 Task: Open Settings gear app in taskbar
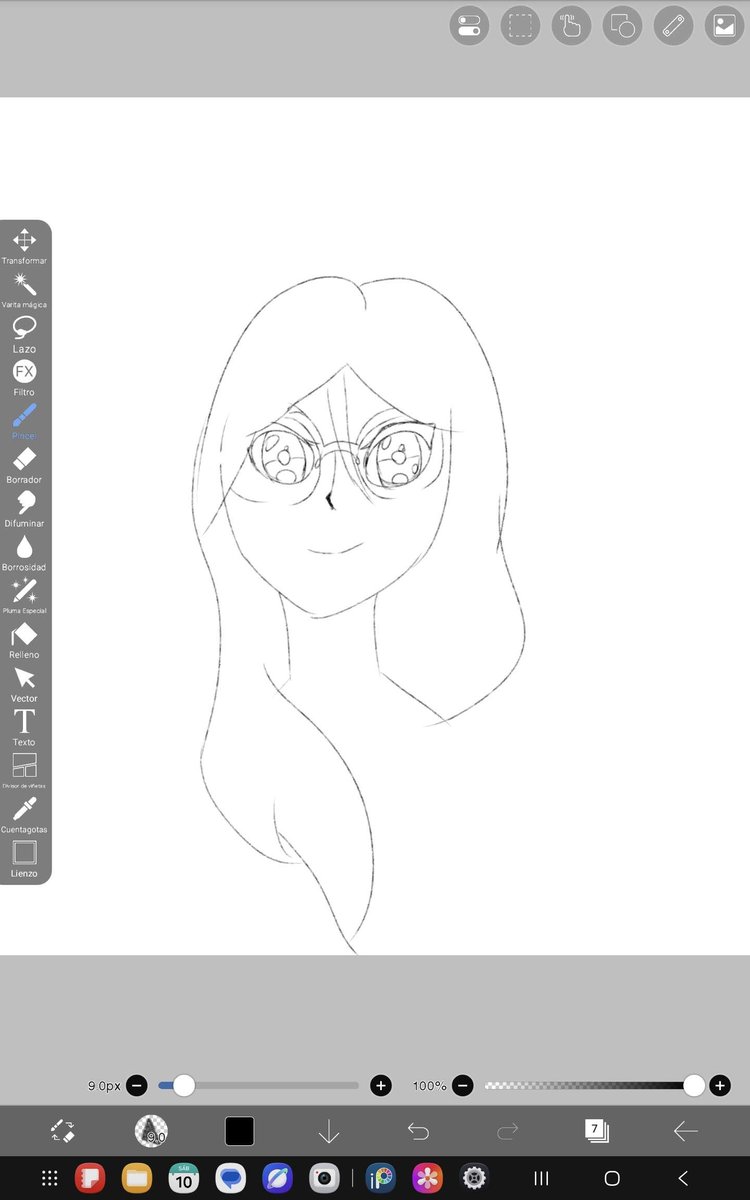pos(474,1178)
